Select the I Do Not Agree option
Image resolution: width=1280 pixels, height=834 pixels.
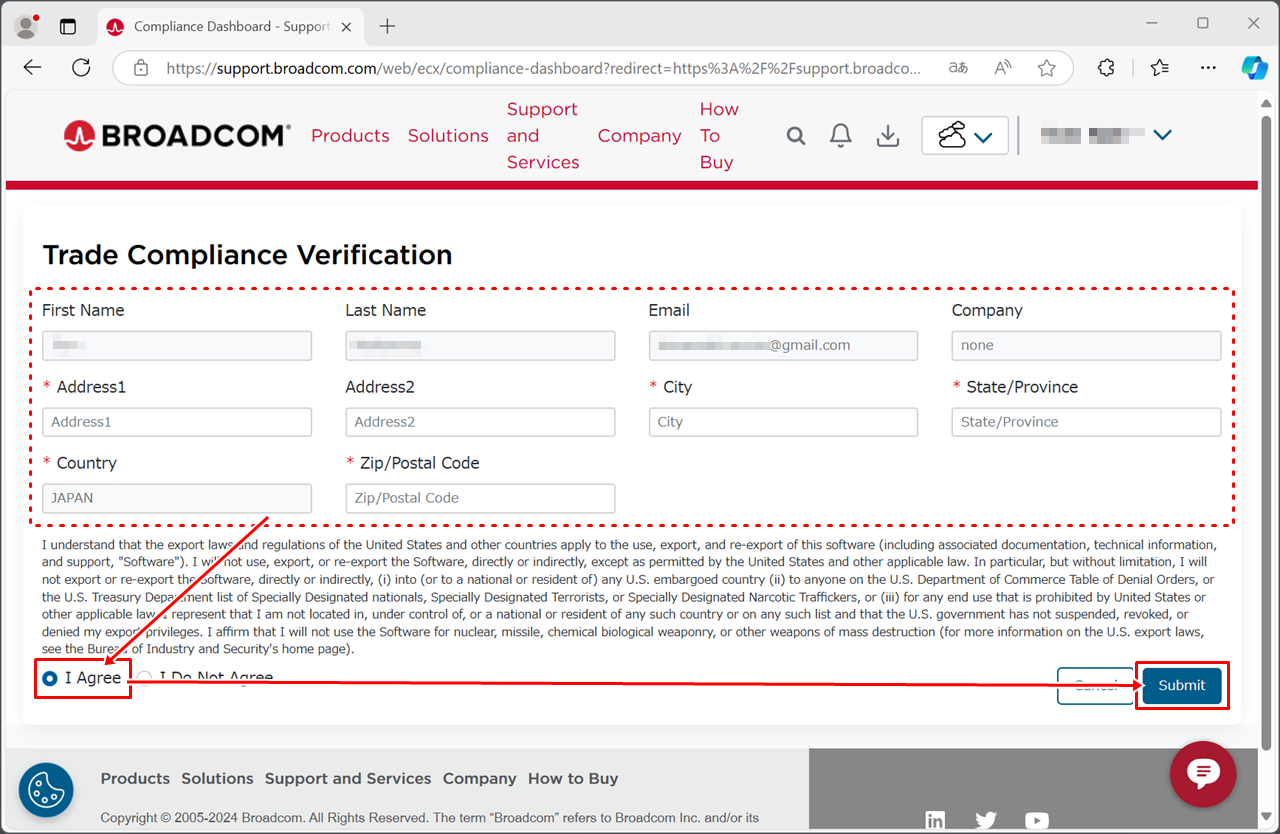click(145, 678)
